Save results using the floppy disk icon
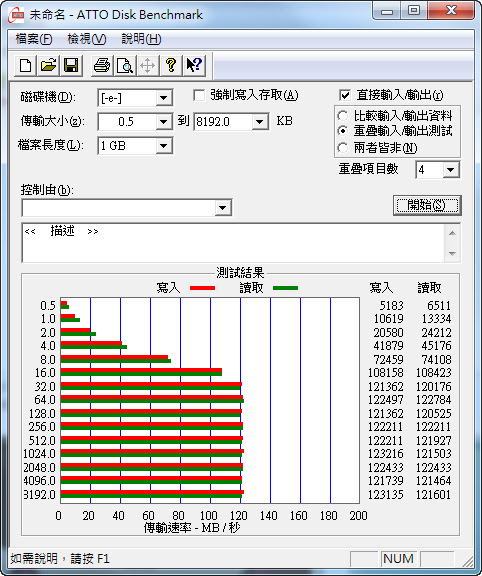482x576 pixels. pyautogui.click(x=71, y=66)
